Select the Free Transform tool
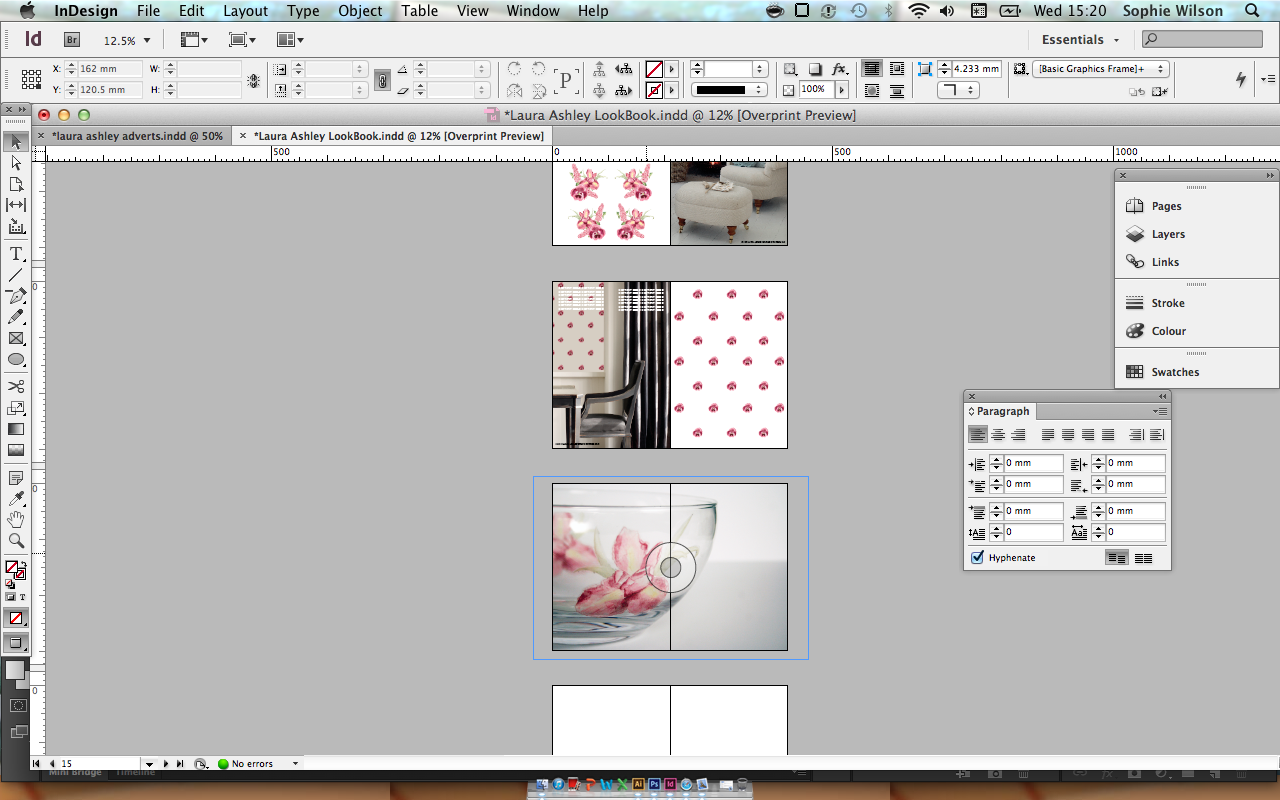The height and width of the screenshot is (800, 1280). (16, 408)
